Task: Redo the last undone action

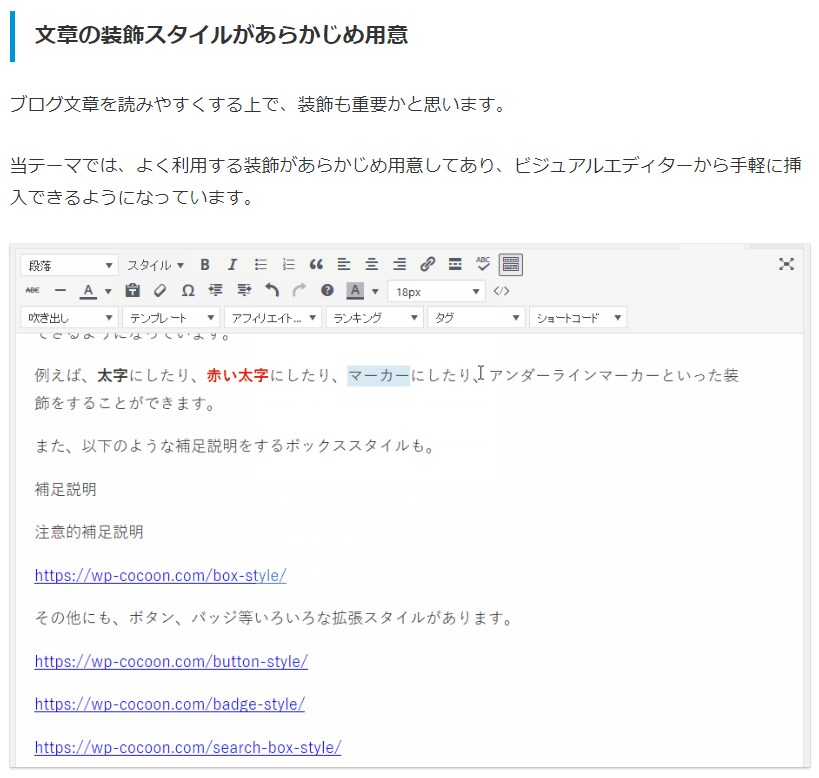Action: pos(299,290)
